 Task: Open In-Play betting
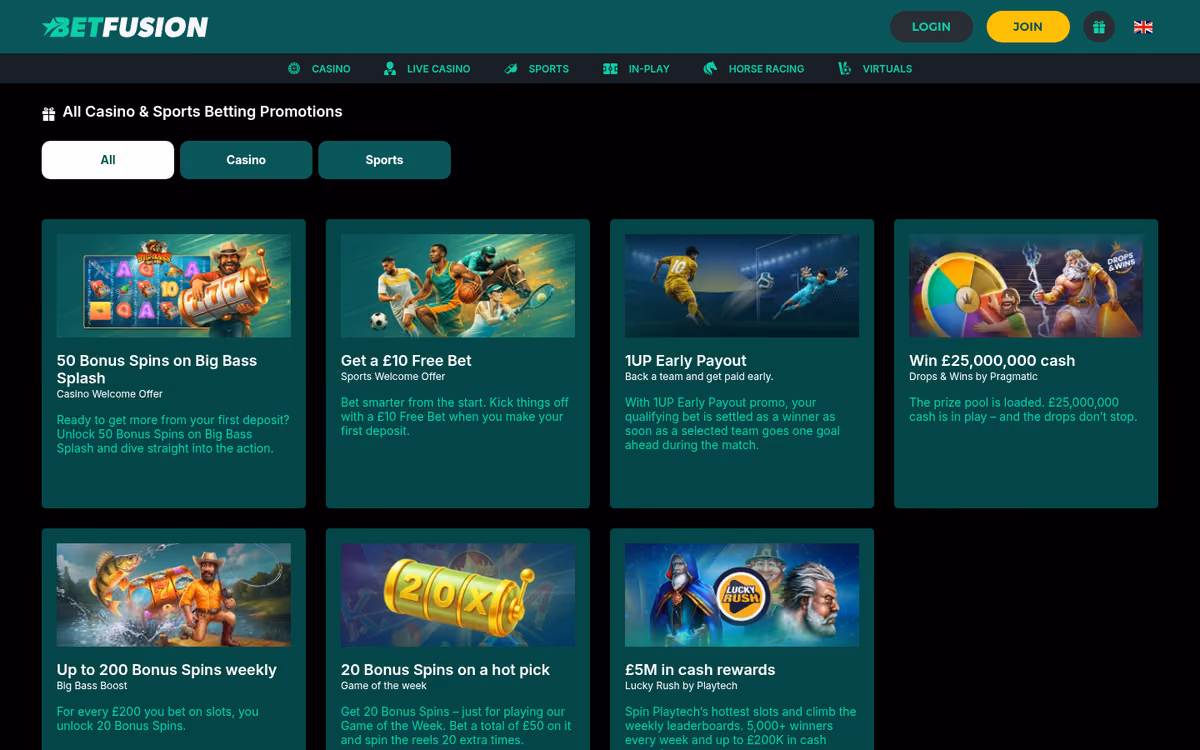click(x=649, y=69)
